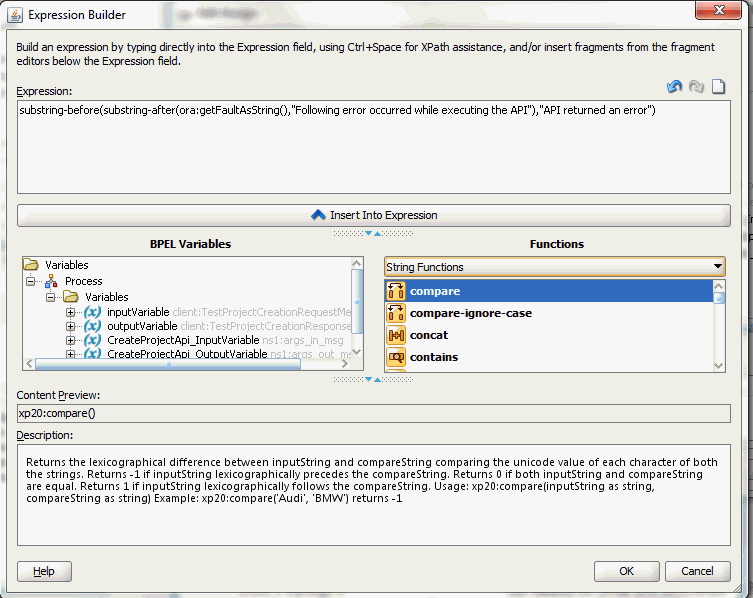Click the compare-ignore-case function icon
753x598 pixels.
[x=396, y=313]
